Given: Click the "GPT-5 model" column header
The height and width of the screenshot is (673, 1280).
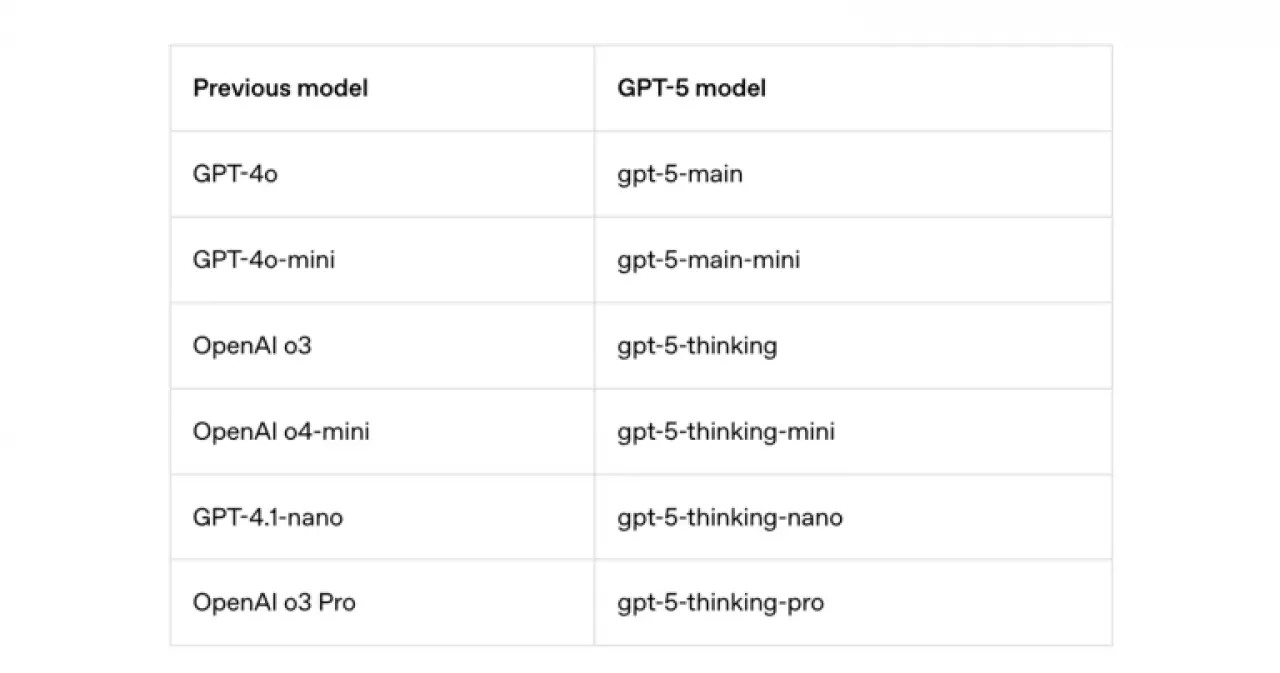Looking at the screenshot, I should click(692, 88).
